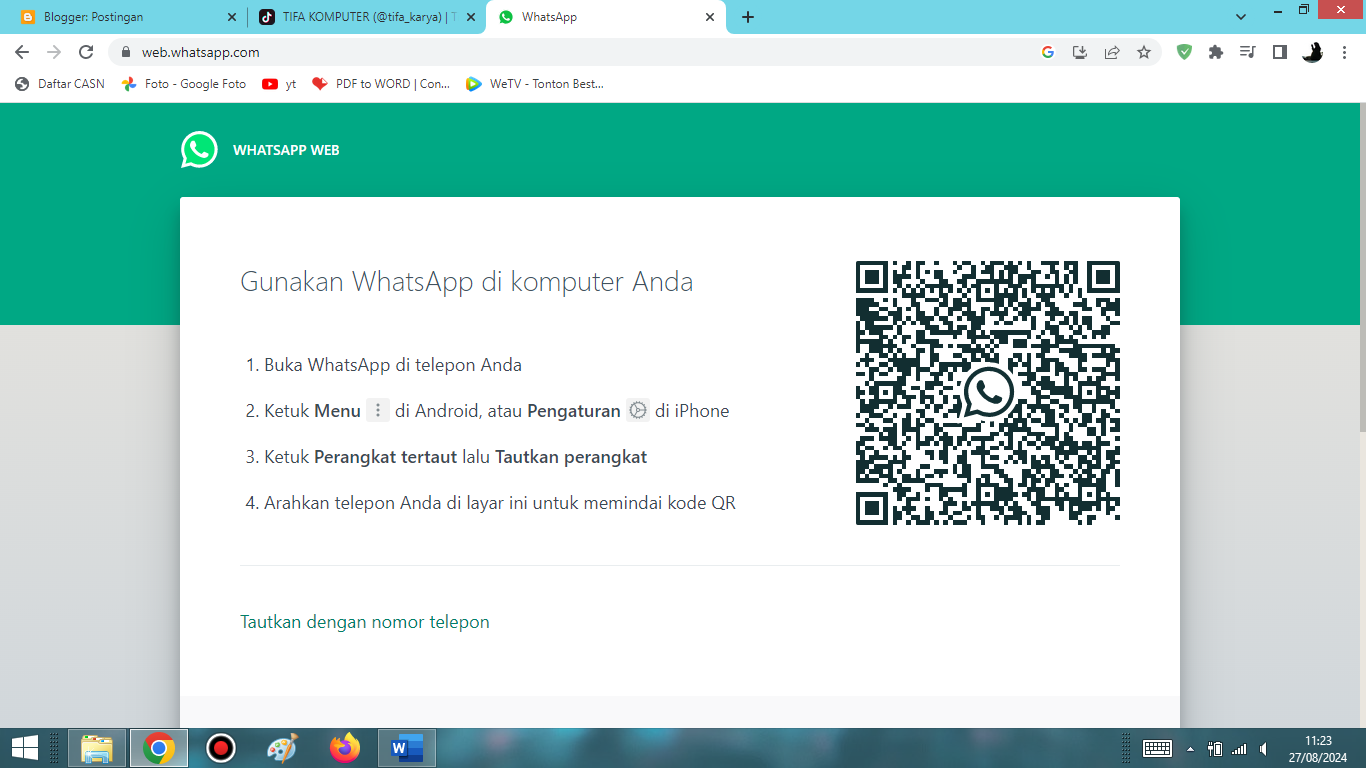This screenshot has width=1366, height=768.
Task: Open the screen recorder taskbar icon
Action: point(221,748)
